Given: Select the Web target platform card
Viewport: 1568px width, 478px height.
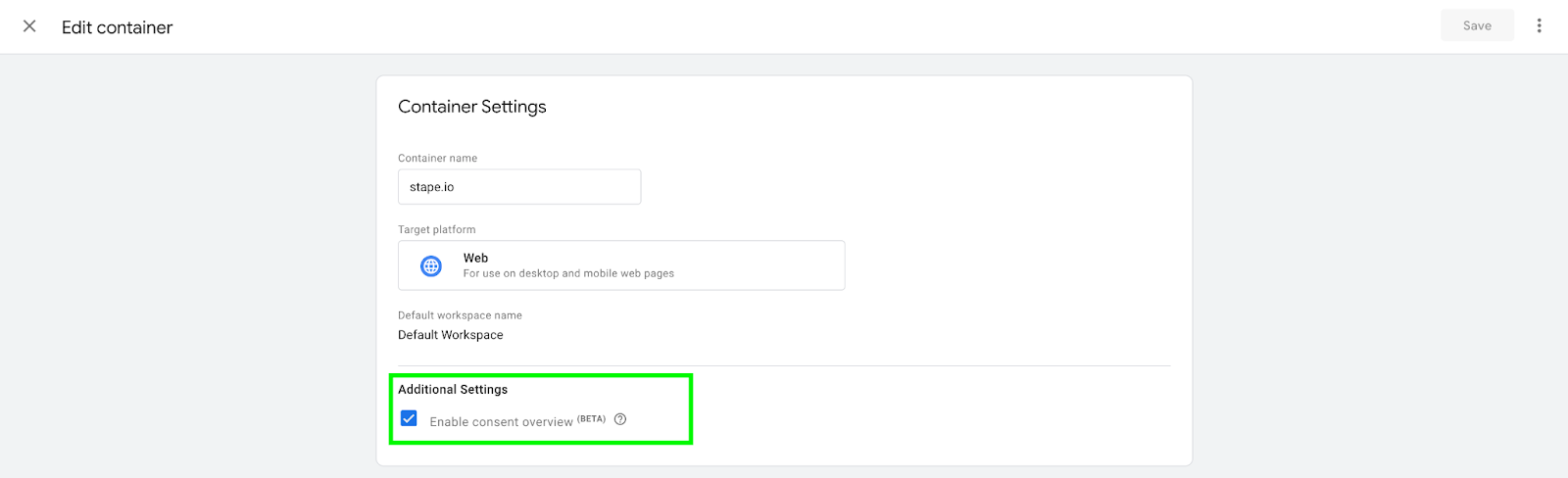Looking at the screenshot, I should (x=621, y=265).
